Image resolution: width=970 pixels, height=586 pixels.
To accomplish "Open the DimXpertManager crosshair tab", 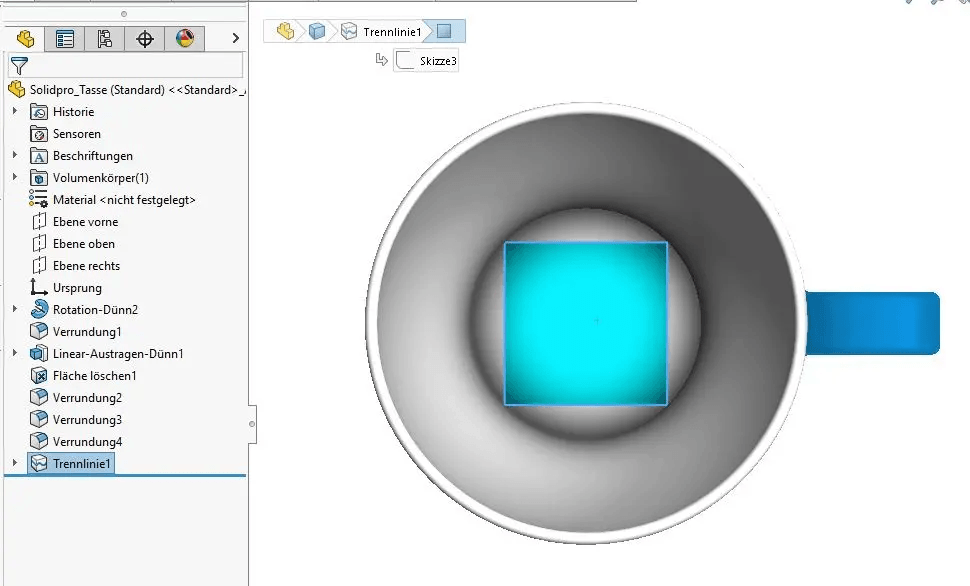I will 145,39.
